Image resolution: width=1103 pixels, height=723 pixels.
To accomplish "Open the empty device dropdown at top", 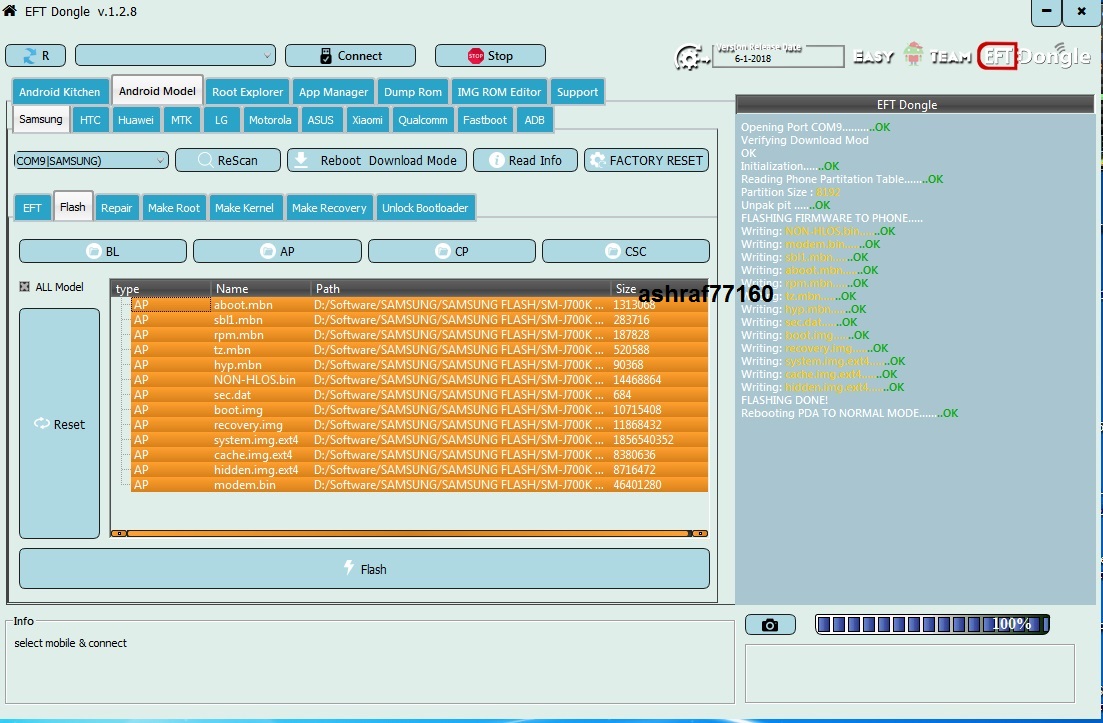I will point(175,56).
